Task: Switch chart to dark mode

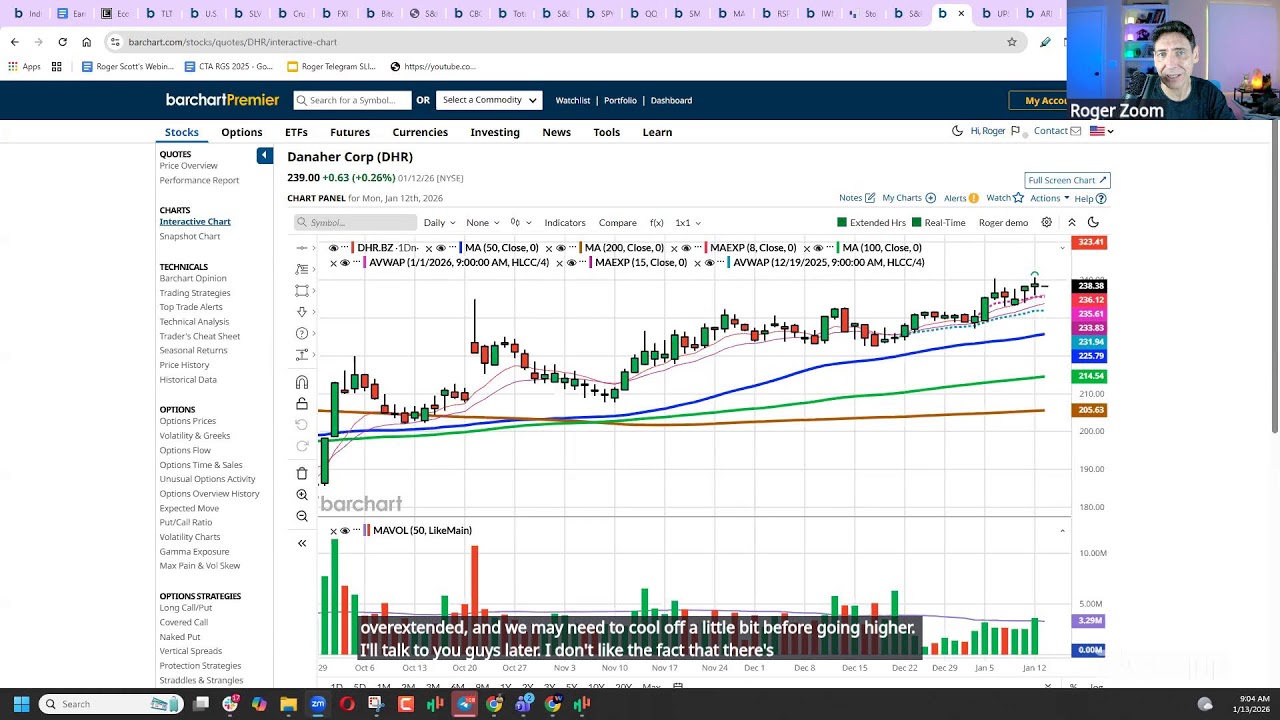Action: (1093, 222)
